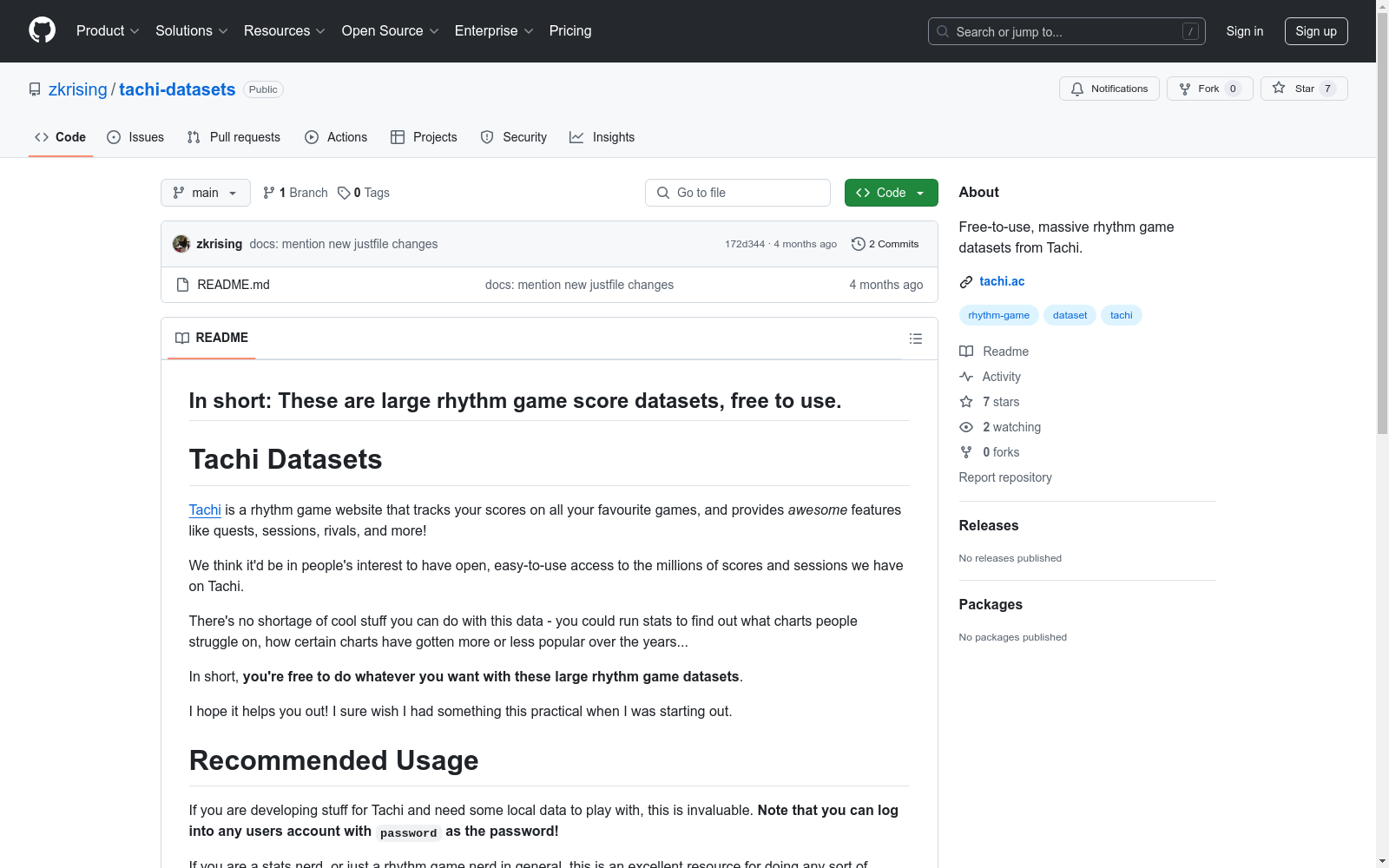Open the Projects tab
Viewport: 1389px width, 868px height.
pyautogui.click(x=424, y=137)
